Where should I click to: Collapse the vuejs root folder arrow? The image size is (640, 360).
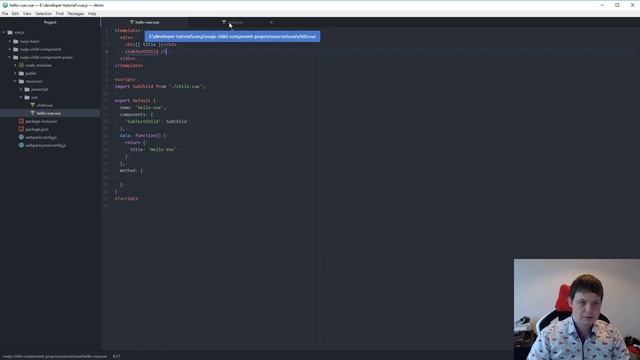pos(4,32)
